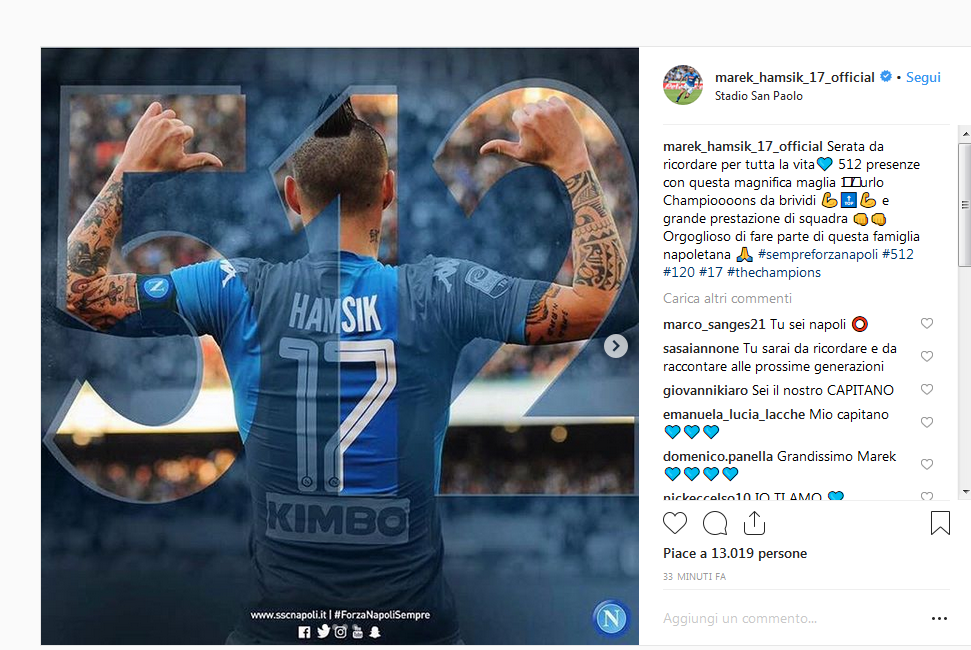Click the comments scrollbar up arrow
Screen dimensions: 971x650
pos(965,134)
